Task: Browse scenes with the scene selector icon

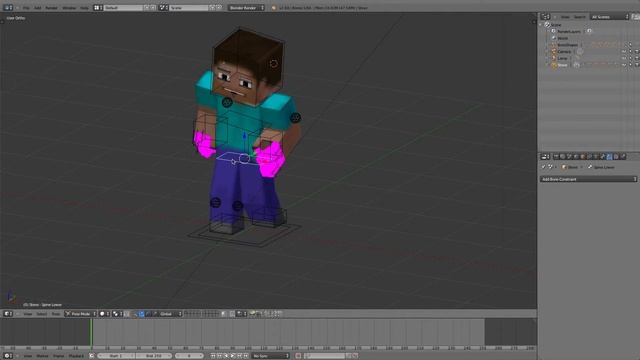Action: 163,8
